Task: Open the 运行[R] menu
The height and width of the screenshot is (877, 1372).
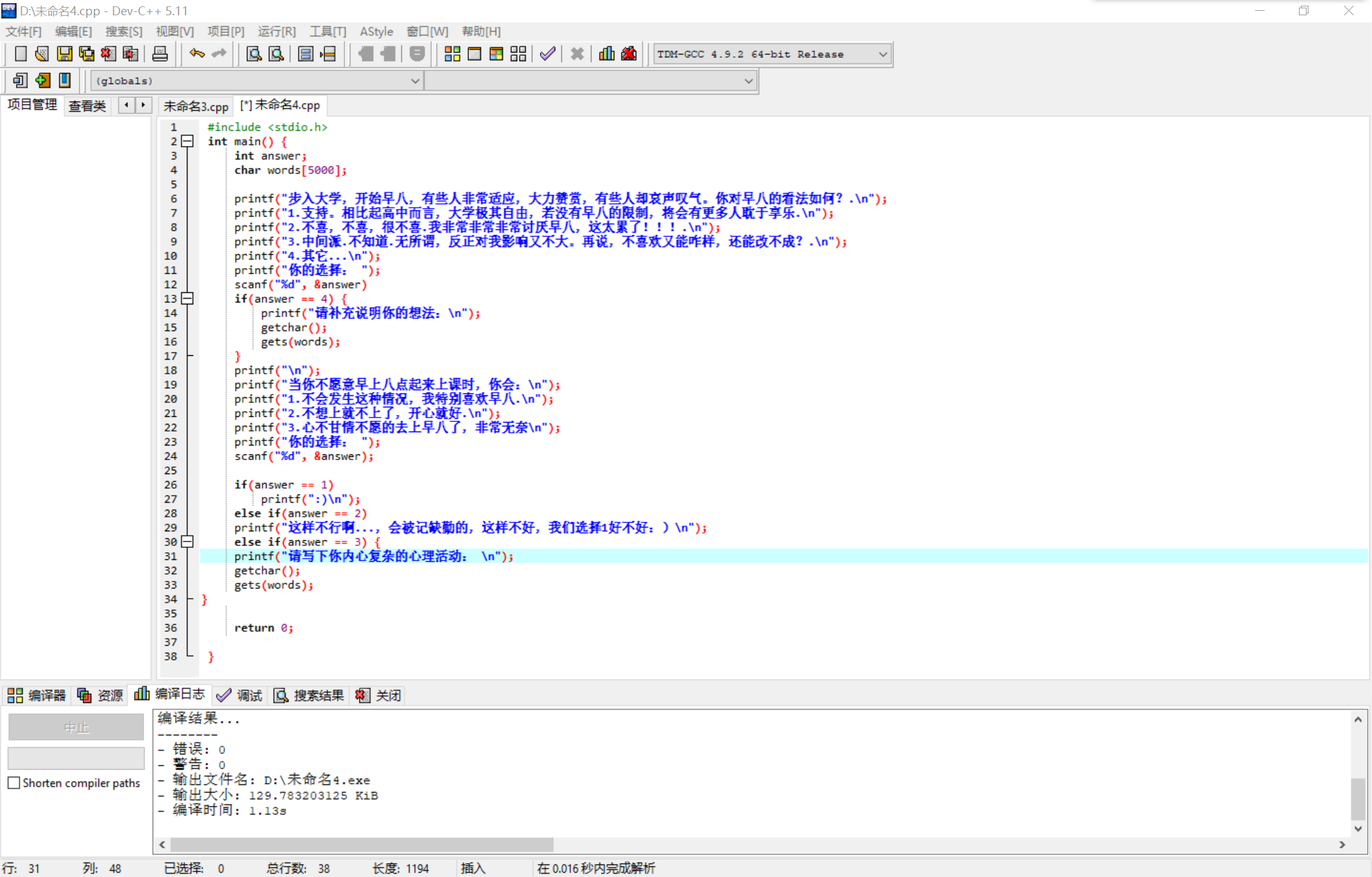Action: 276,31
